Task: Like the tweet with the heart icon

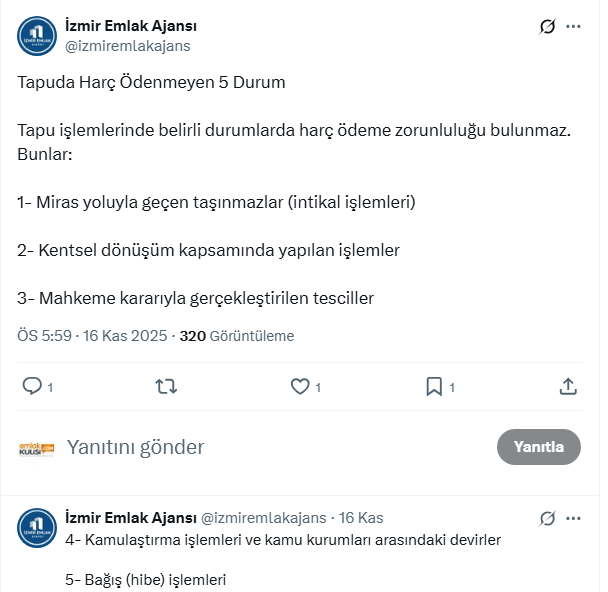Action: click(x=299, y=386)
